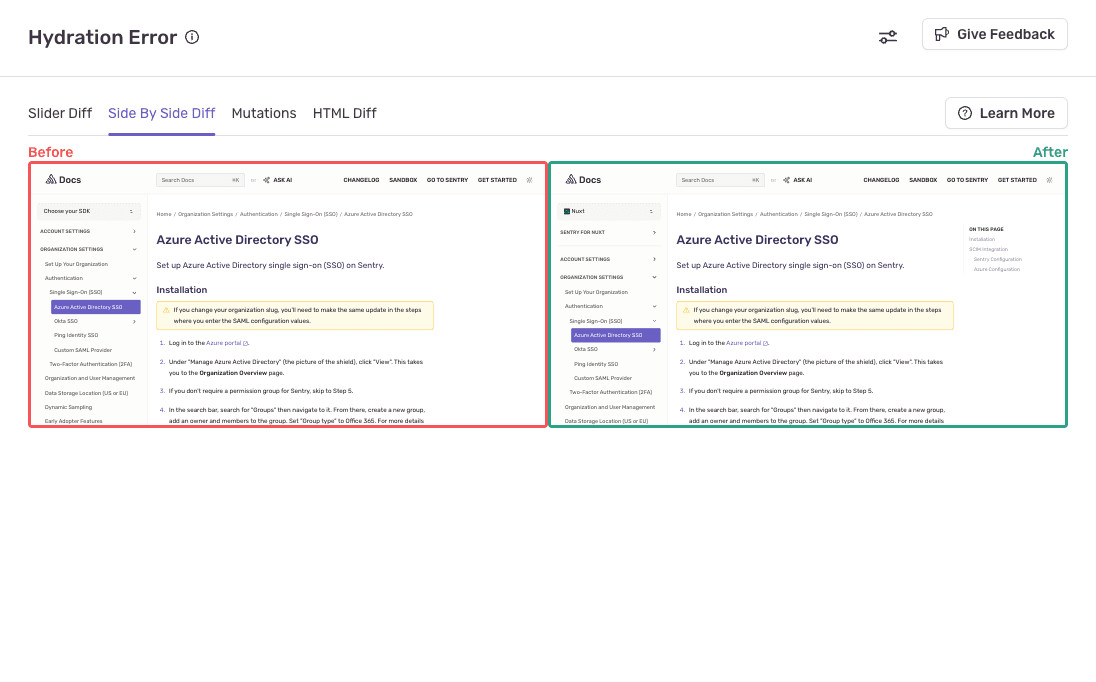The height and width of the screenshot is (682, 1096).
Task: Click the ASK AI sparkle icon in the After header
Action: 785,181
